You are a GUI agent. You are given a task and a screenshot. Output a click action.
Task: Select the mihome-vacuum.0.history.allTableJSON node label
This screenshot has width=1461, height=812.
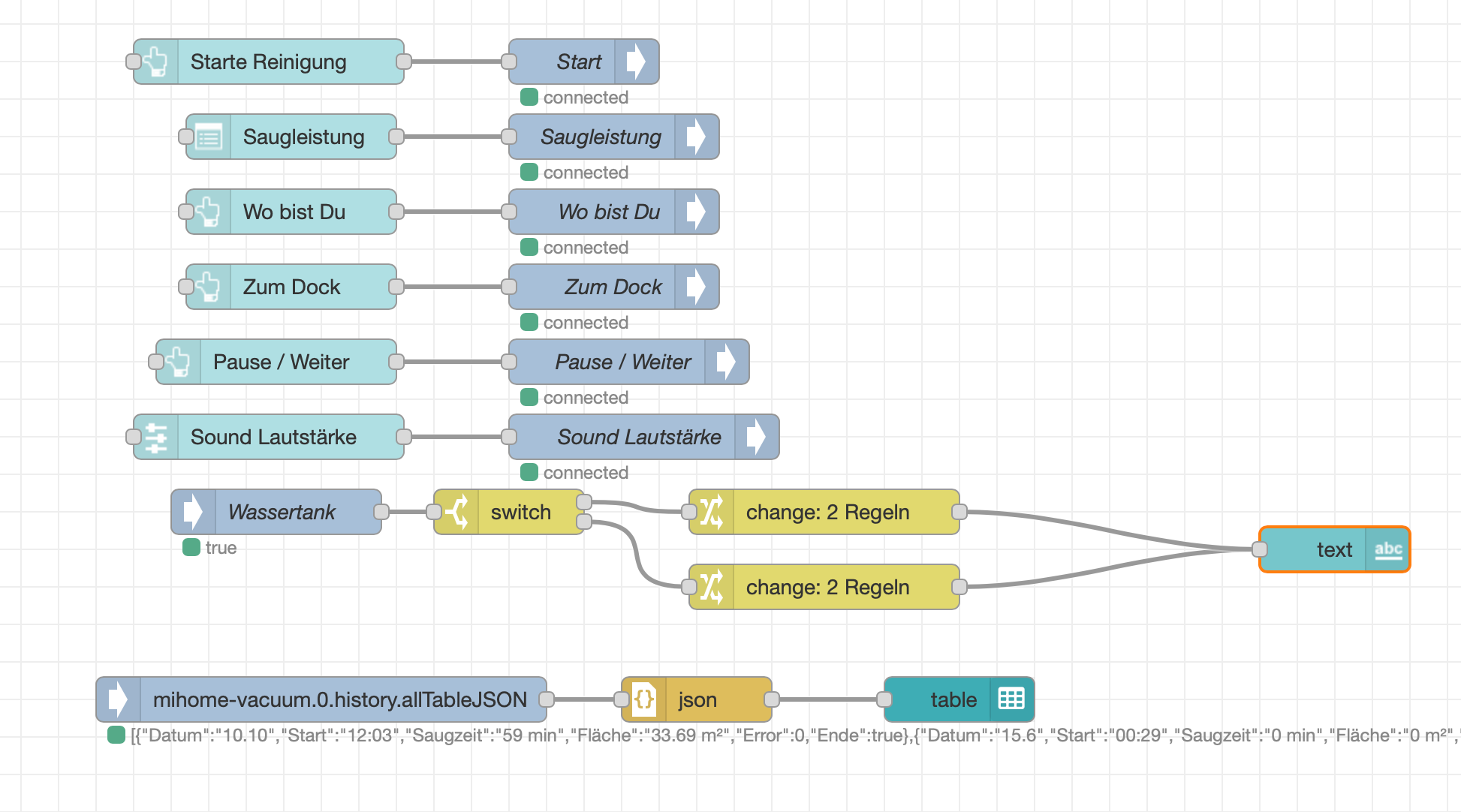[340, 699]
